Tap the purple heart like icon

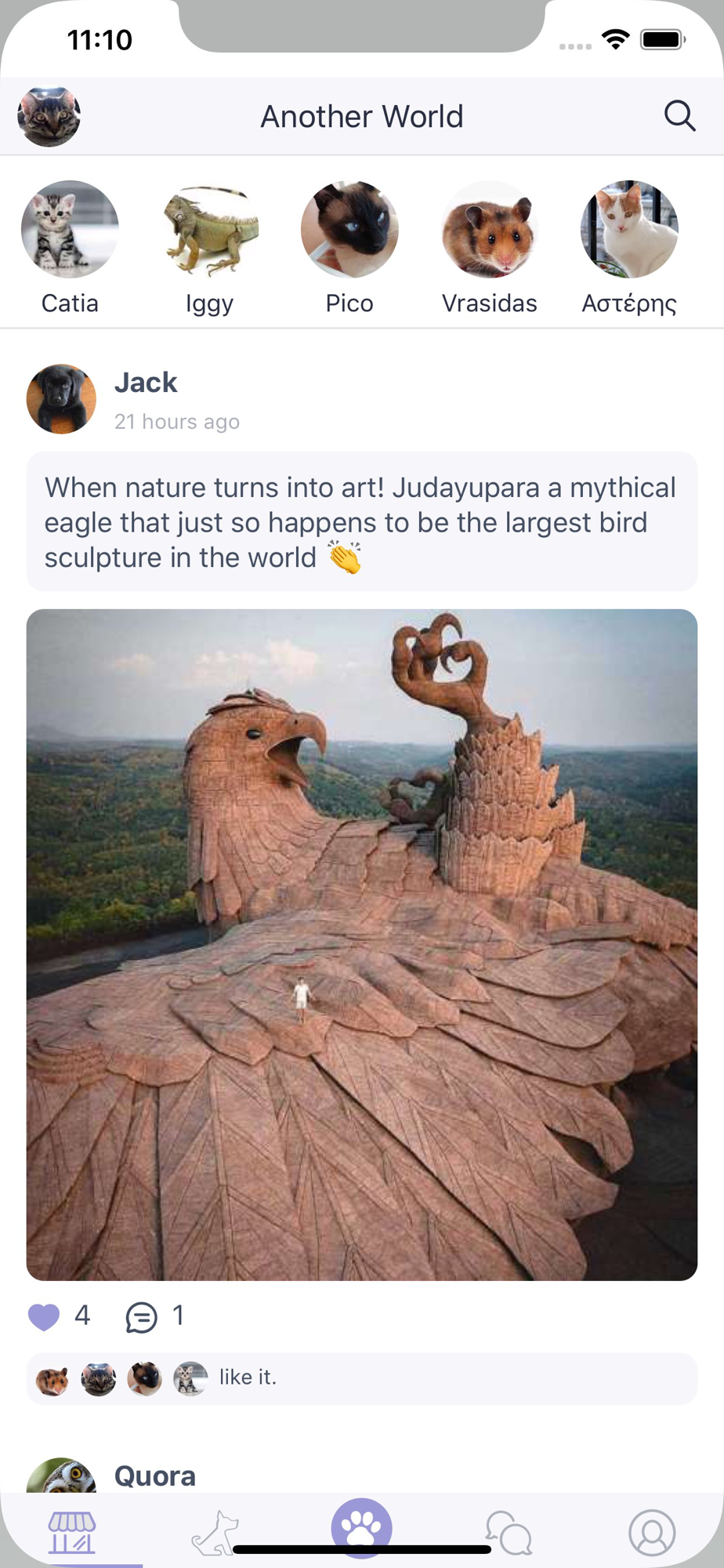tap(44, 1316)
